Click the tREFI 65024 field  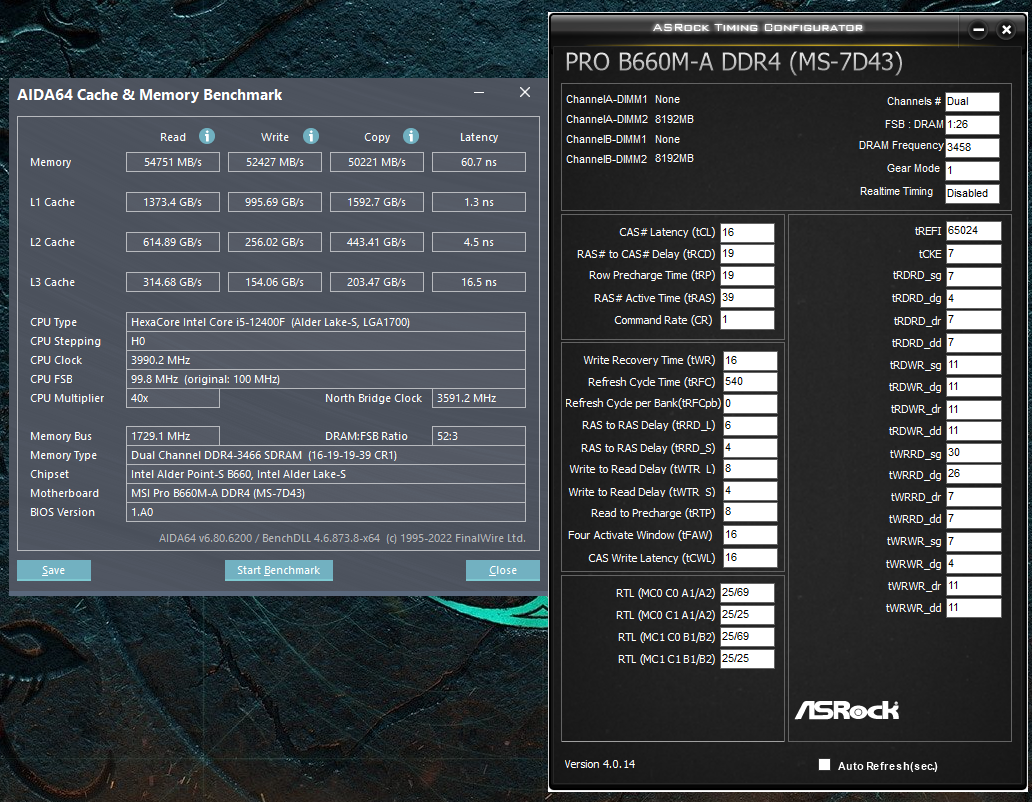(974, 231)
